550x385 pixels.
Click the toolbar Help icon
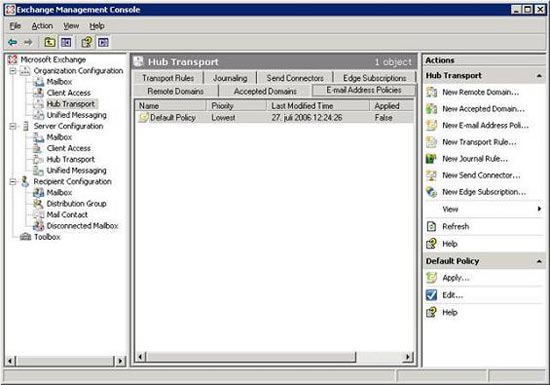pyautogui.click(x=86, y=42)
